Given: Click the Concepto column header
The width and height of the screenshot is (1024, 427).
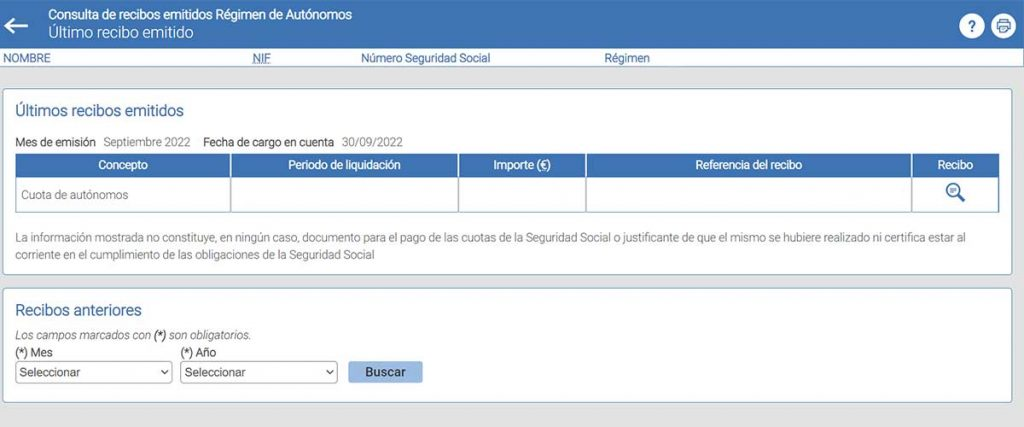Looking at the screenshot, I should click(123, 165).
